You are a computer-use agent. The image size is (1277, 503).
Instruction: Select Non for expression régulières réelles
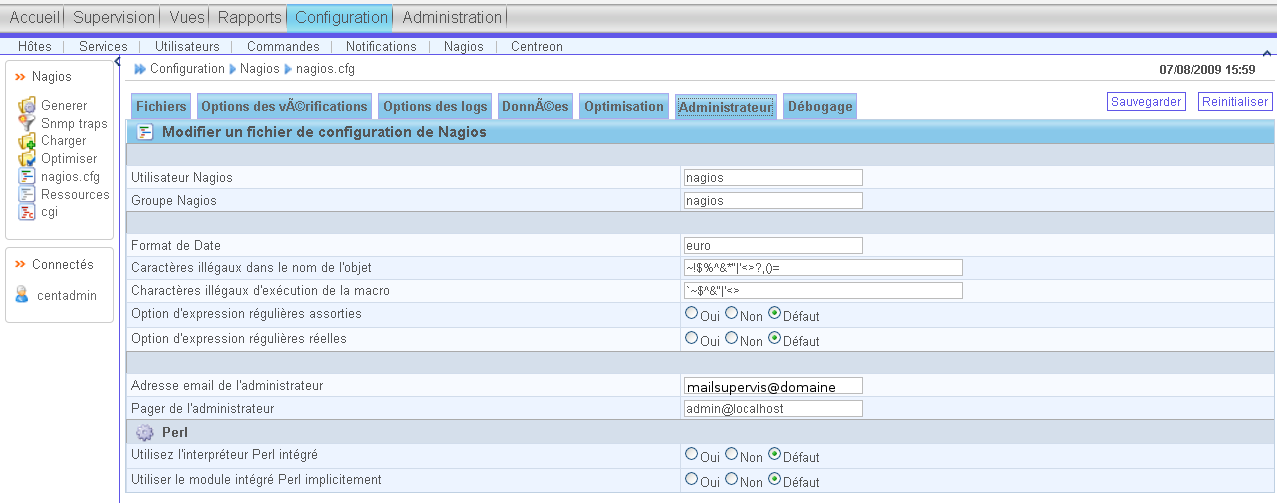click(732, 338)
